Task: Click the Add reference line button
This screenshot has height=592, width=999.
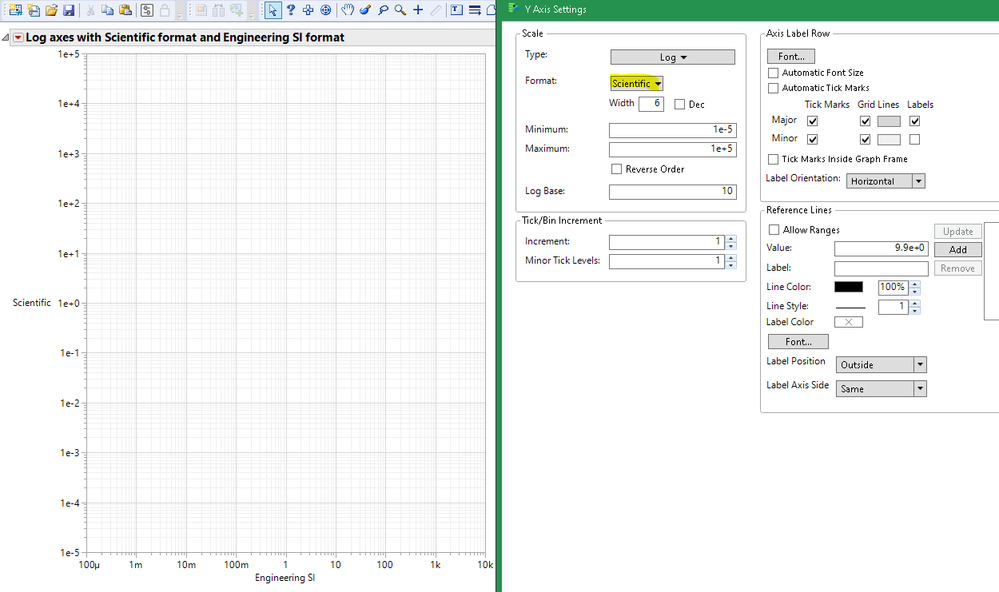Action: [x=958, y=250]
